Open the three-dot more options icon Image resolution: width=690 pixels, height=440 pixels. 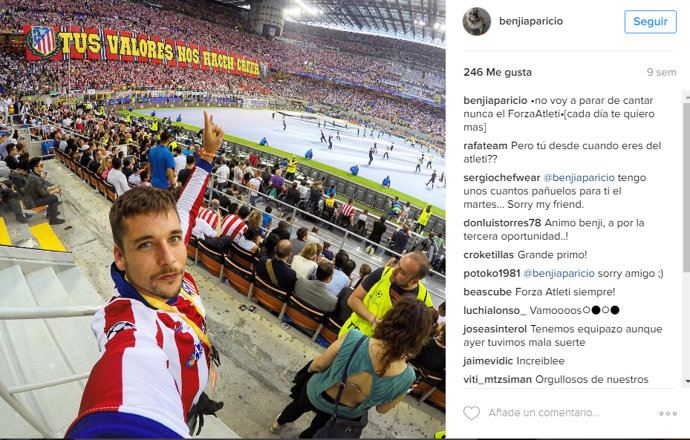pos(668,413)
